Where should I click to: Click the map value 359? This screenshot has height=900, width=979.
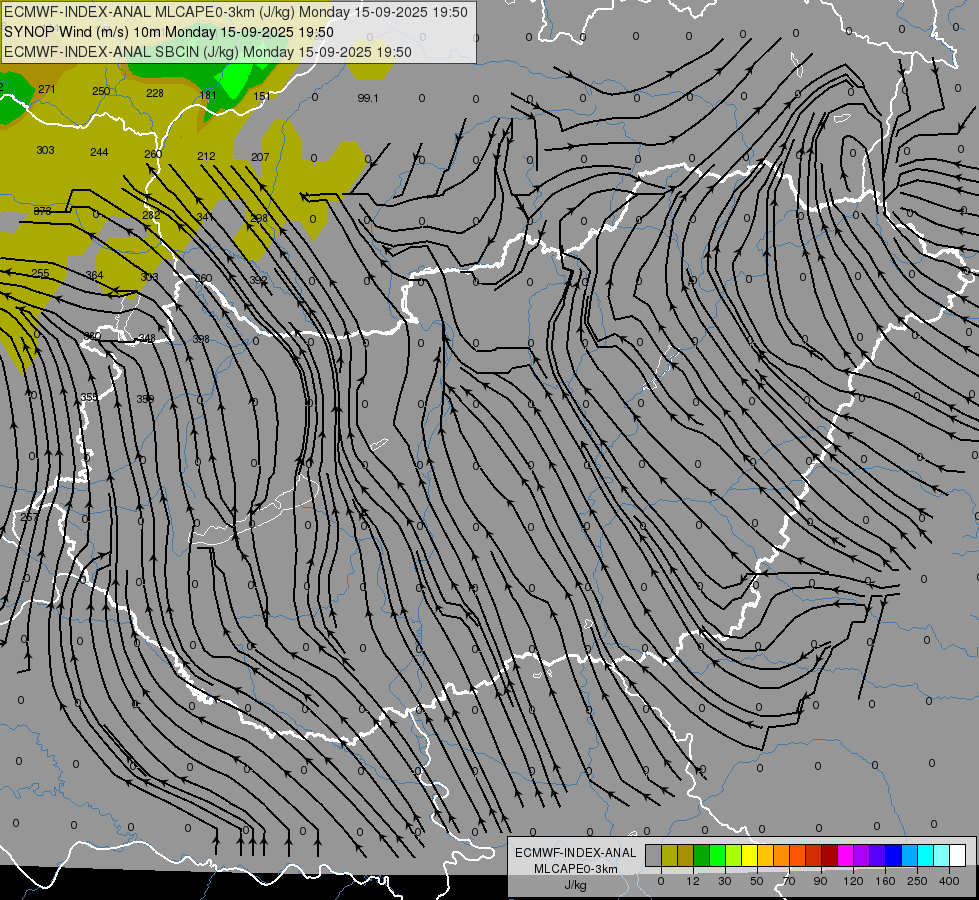(x=145, y=398)
